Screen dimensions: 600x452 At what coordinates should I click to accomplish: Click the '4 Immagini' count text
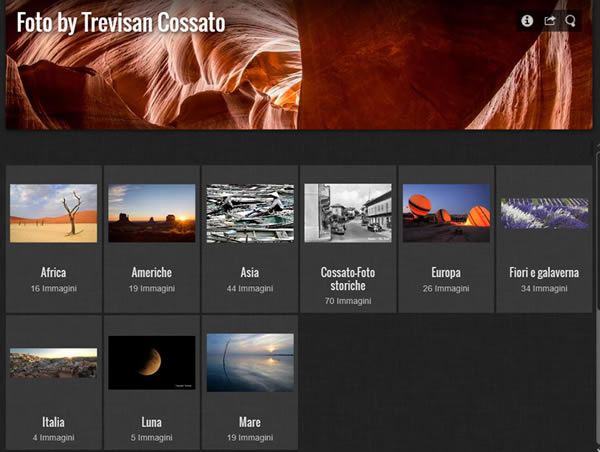click(54, 437)
